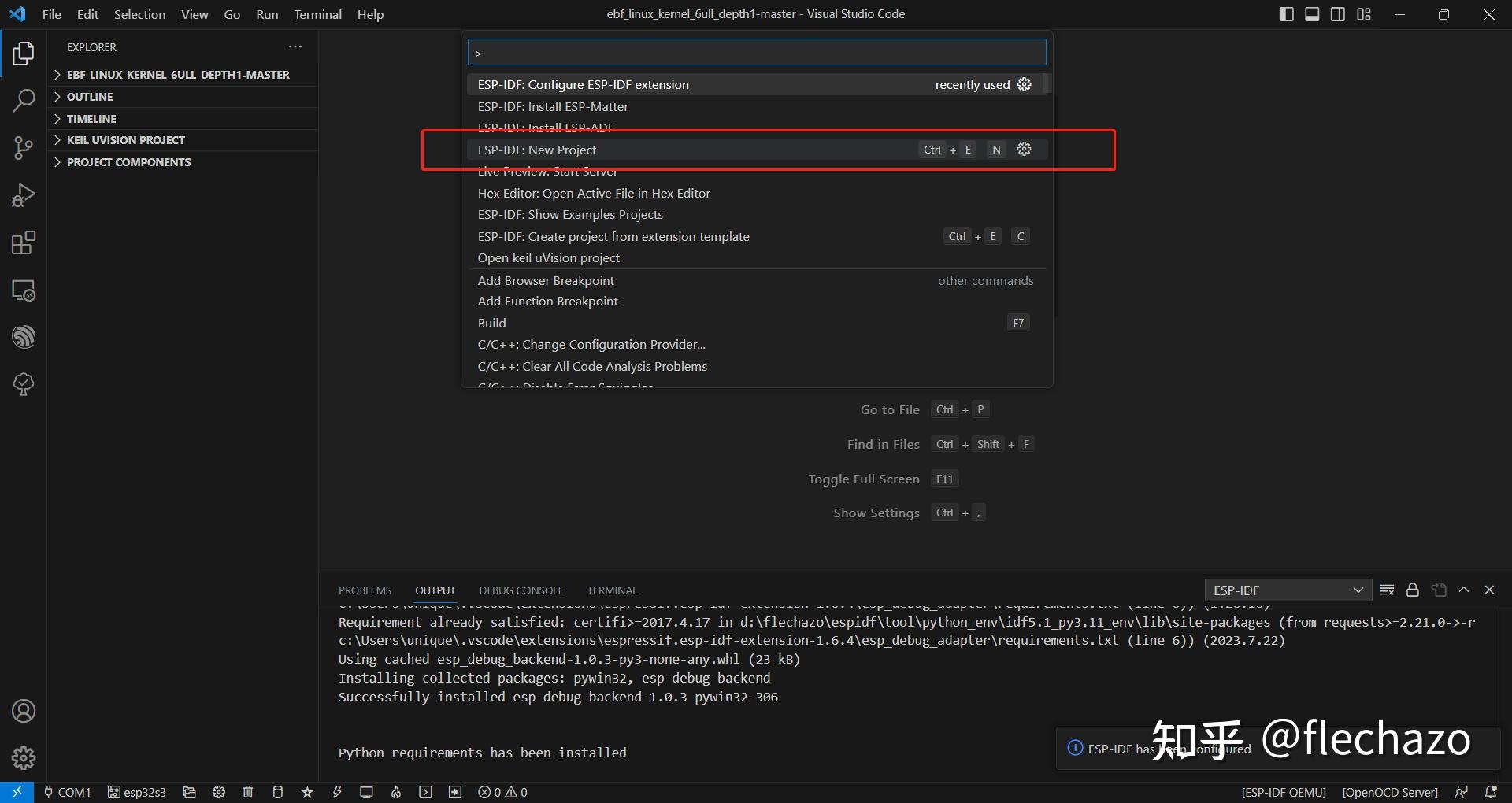This screenshot has width=1512, height=803.
Task: Expand the EBF_LINUX_KERNEL_6ULL_DEPTH1-MASTER folder section
Action: [183, 75]
